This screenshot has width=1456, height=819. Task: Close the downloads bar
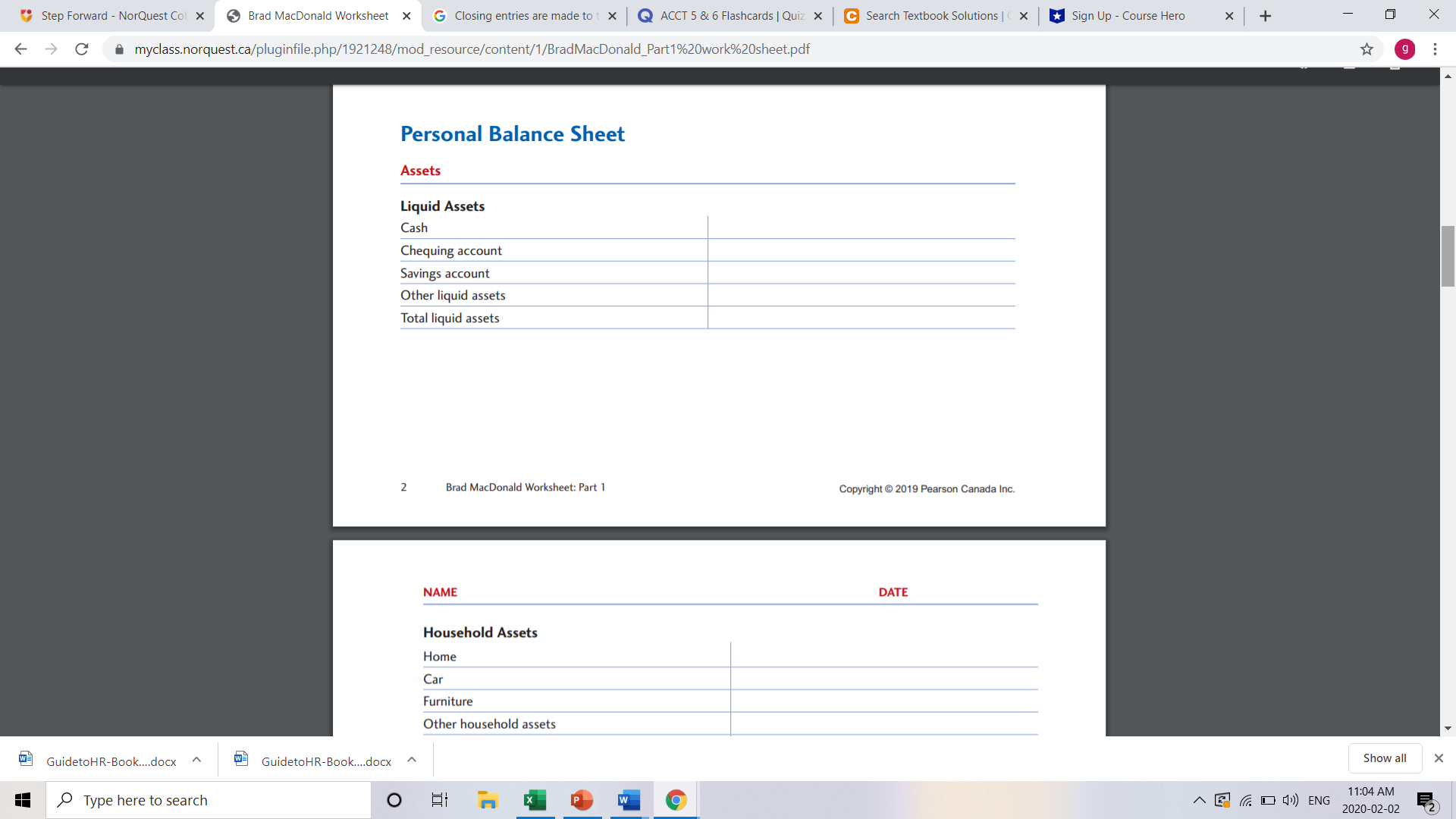tap(1439, 758)
